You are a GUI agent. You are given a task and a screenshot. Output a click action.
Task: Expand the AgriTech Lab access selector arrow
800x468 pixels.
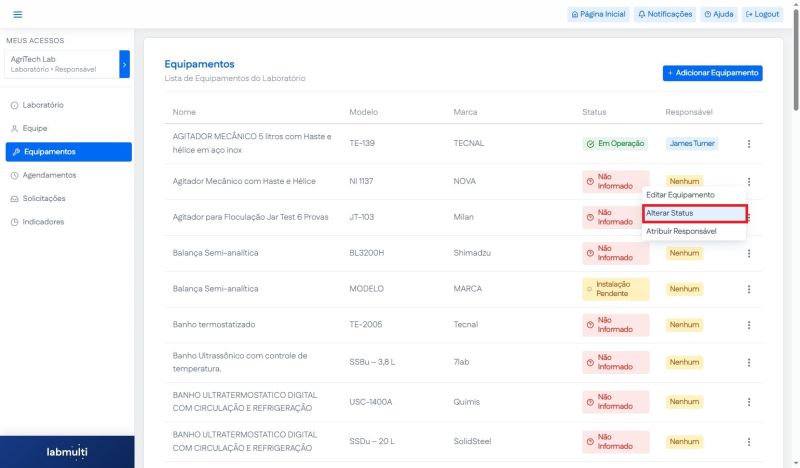(124, 64)
